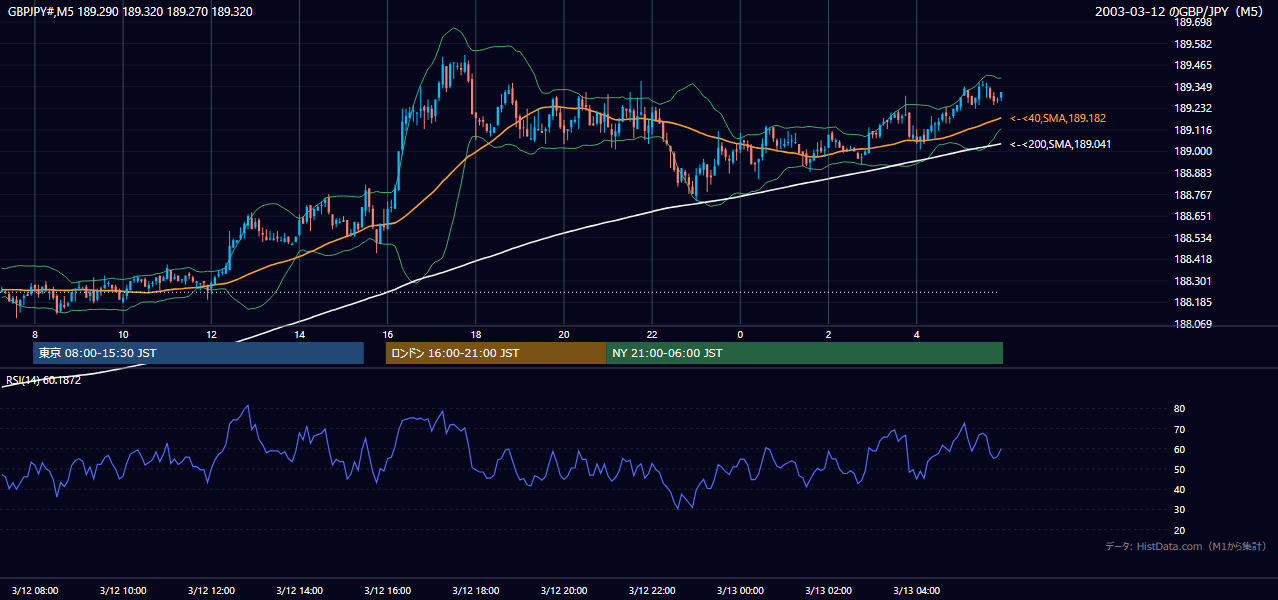1278x600 pixels.
Task: Click hour tick 8 under the price chart
Action: point(35,334)
